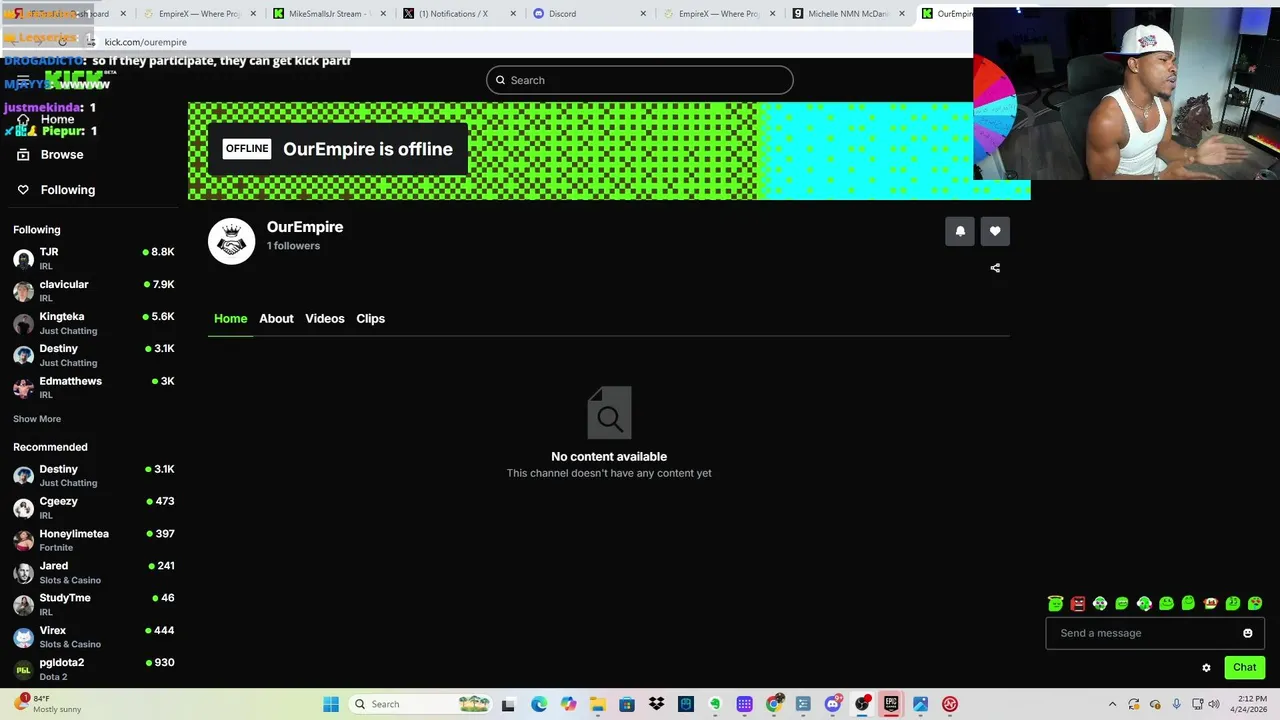Switch to Michelle NMN McDaniel browser tab

(848, 14)
